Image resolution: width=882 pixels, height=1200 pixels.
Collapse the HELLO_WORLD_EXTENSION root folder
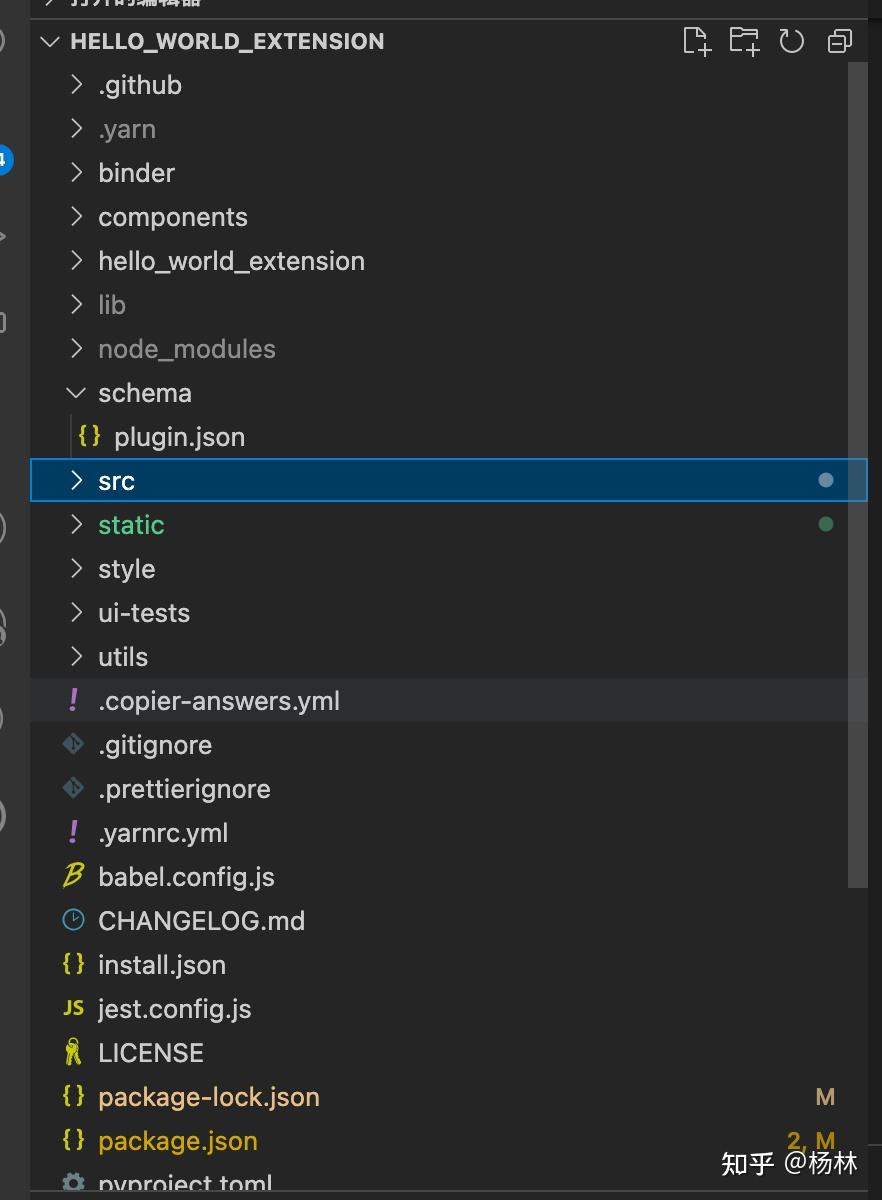(48, 41)
